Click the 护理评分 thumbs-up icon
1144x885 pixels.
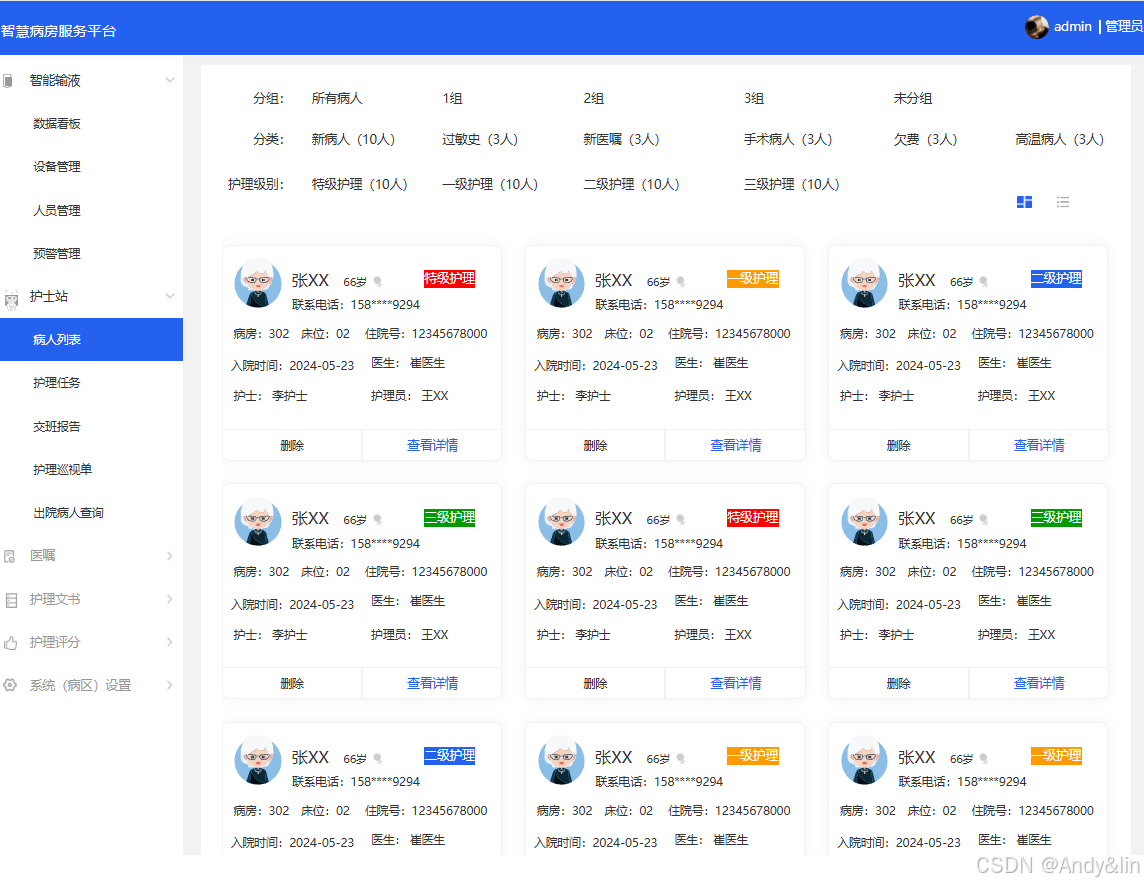tap(10, 643)
